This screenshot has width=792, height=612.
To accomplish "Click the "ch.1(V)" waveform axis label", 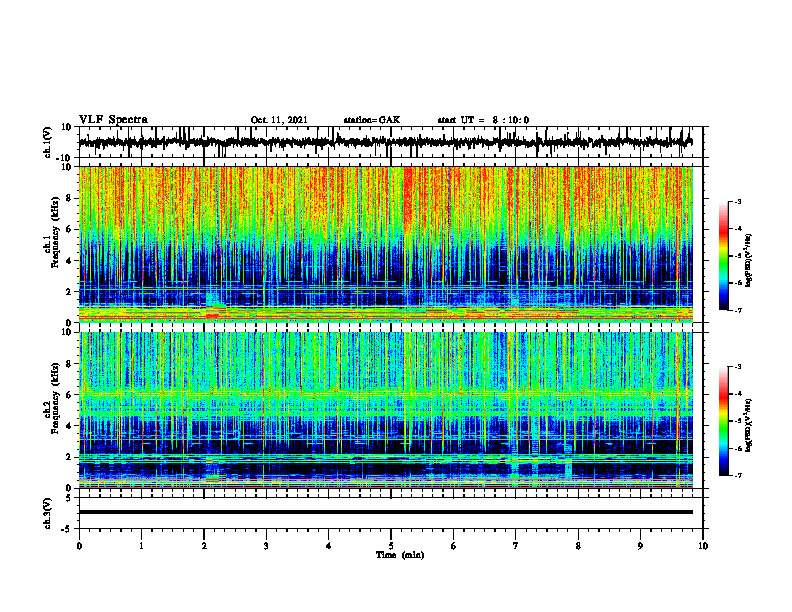I will tap(47, 143).
